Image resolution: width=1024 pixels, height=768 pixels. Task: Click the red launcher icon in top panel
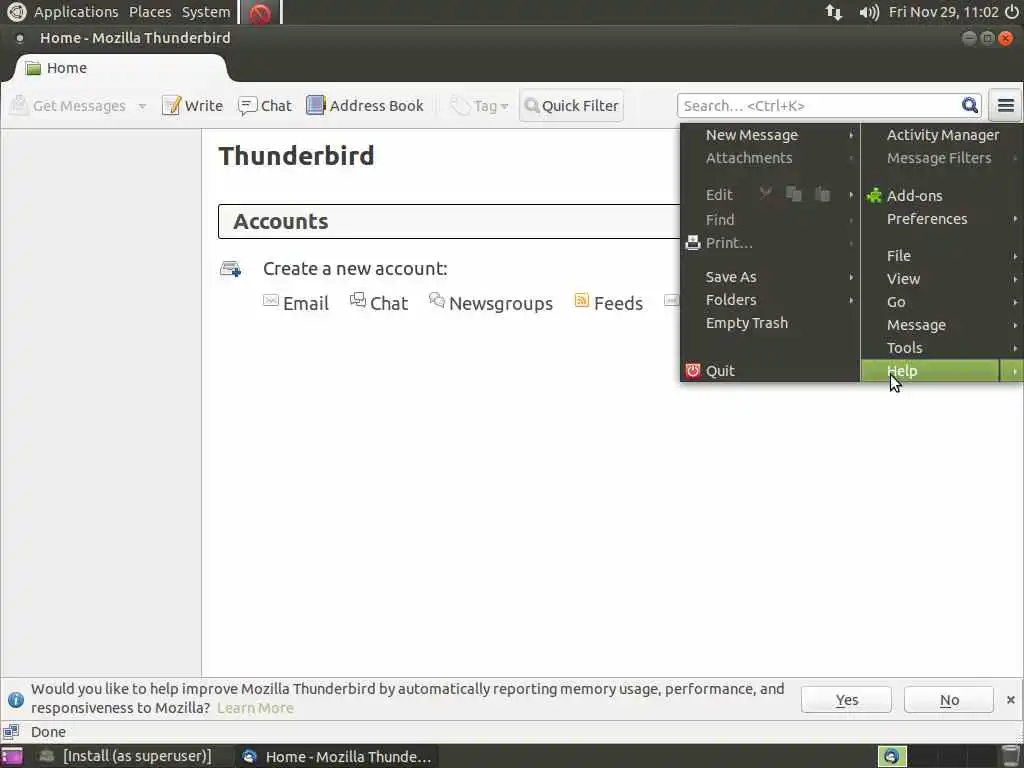260,12
